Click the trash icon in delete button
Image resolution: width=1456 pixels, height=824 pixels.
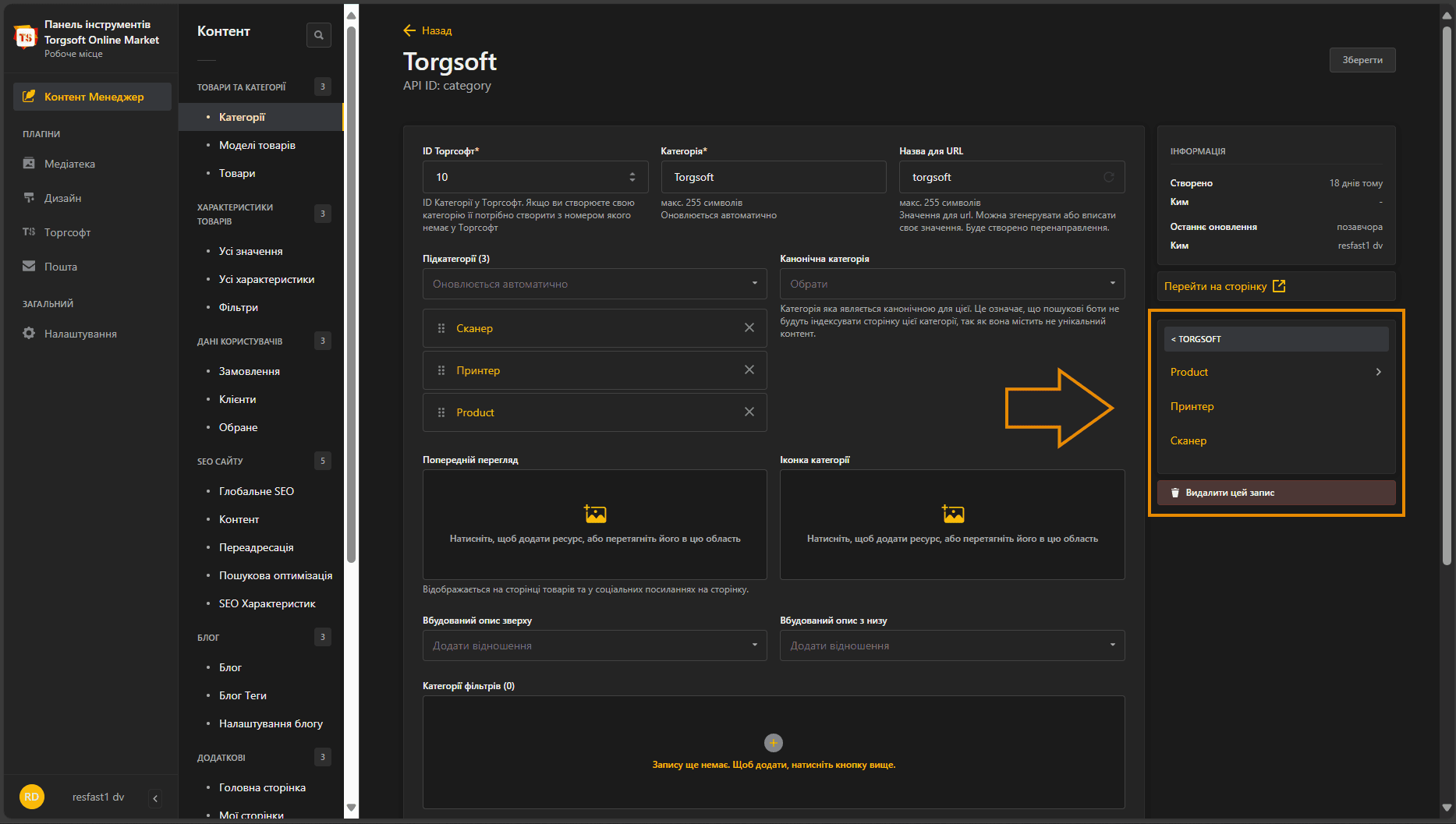(1175, 493)
